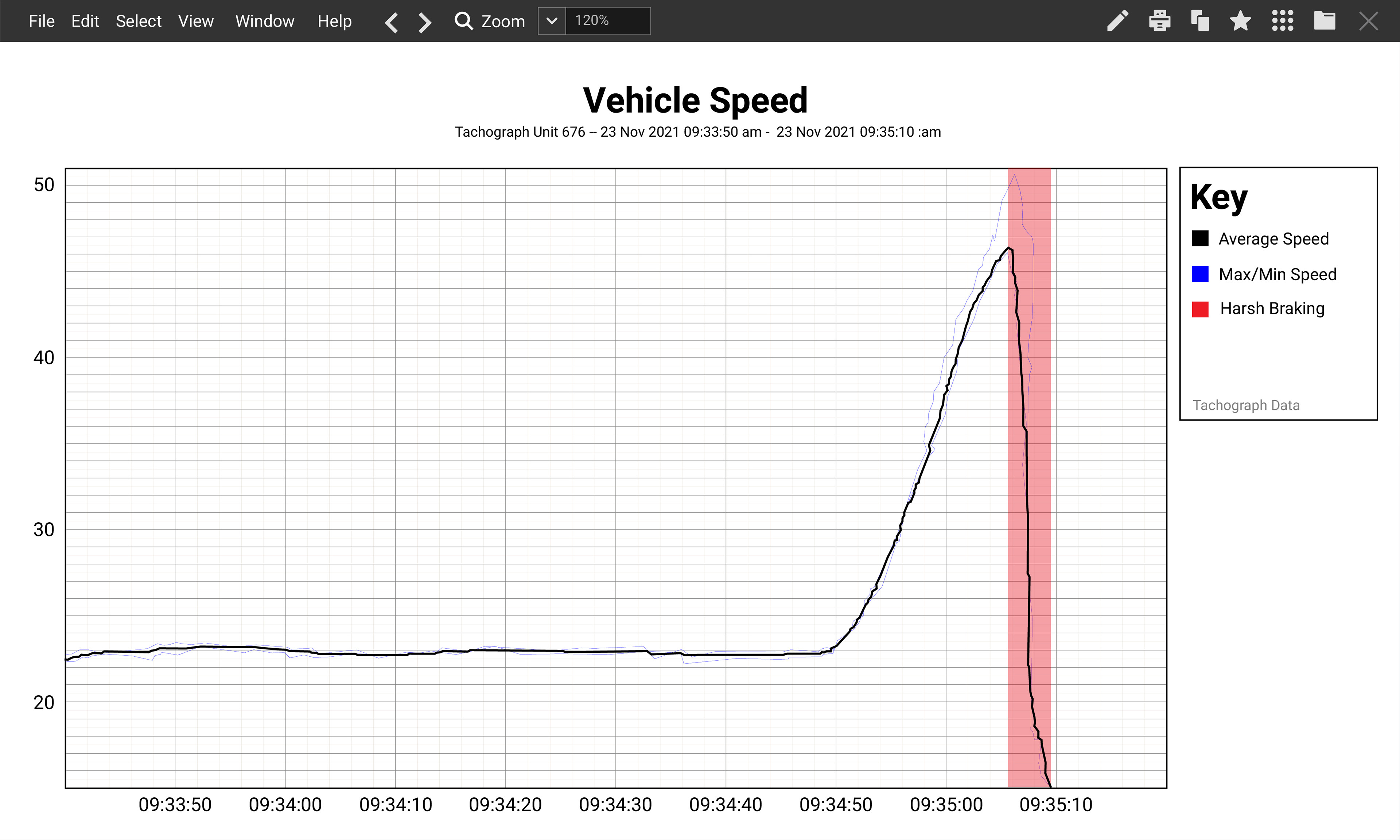Click the red harsh braking region

click(1029, 478)
